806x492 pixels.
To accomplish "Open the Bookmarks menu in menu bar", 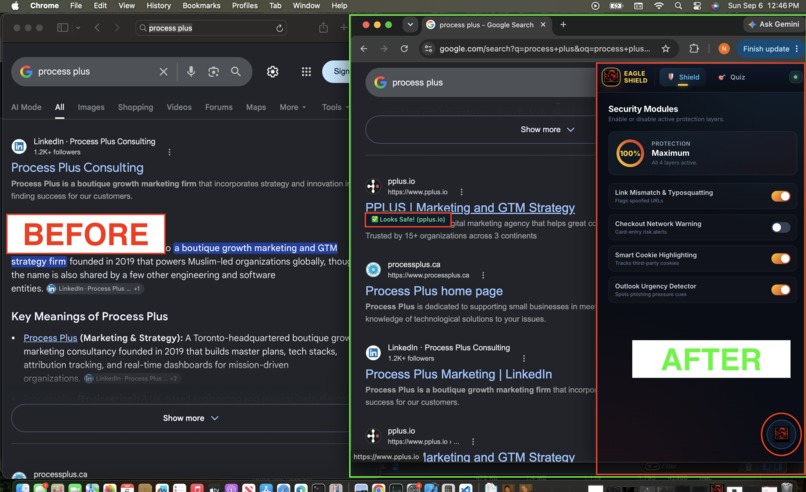I will pos(201,6).
